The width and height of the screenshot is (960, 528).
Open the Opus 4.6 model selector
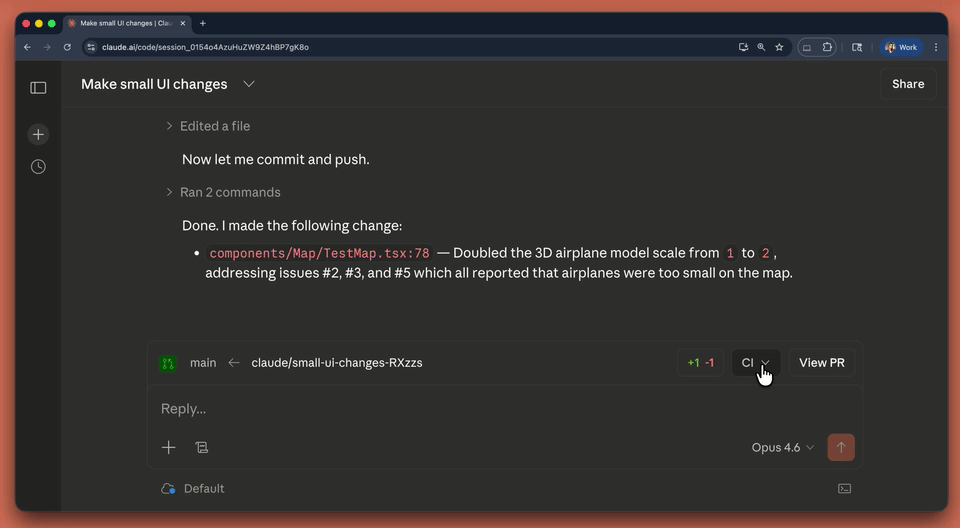(783, 448)
